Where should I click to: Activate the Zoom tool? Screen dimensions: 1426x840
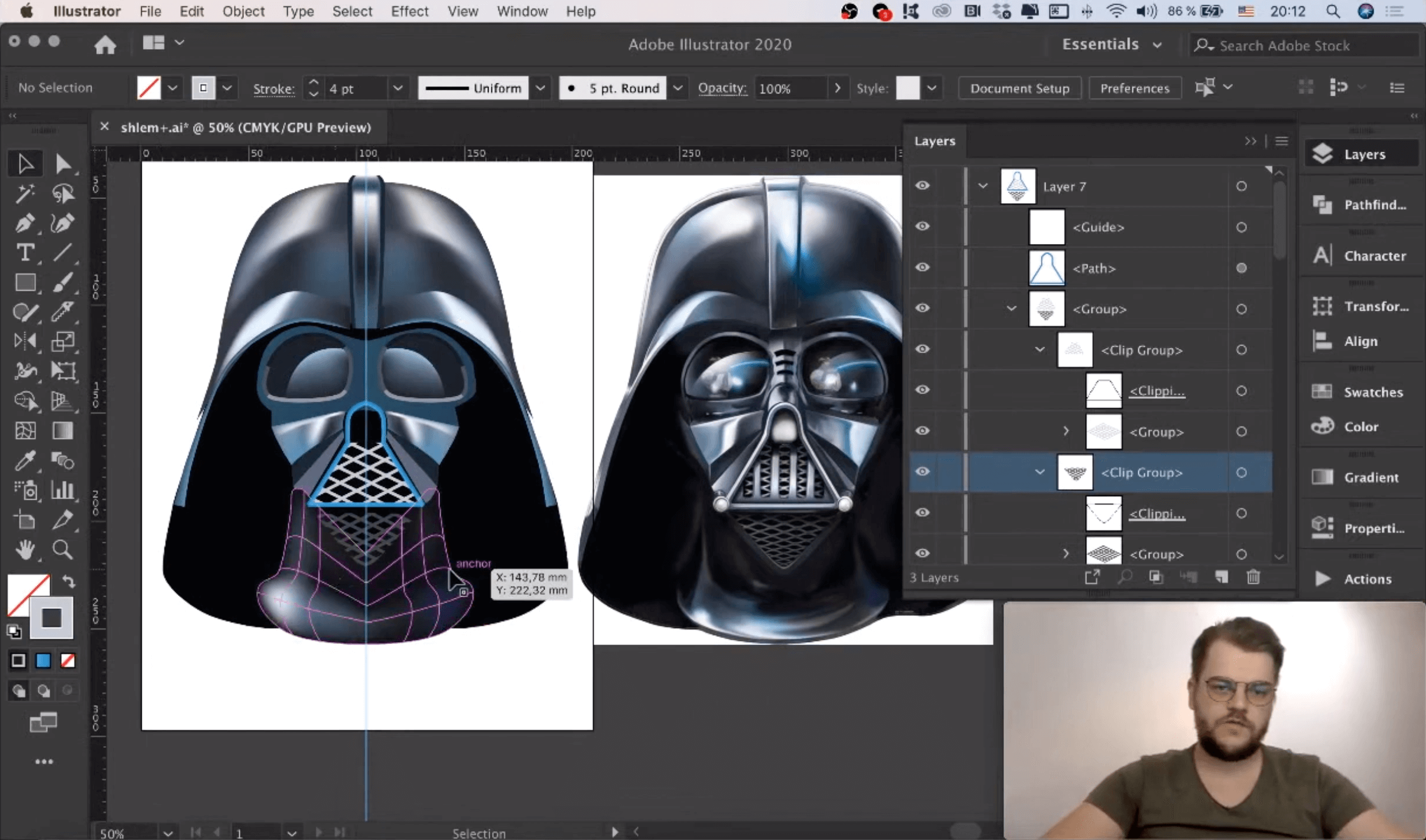pyautogui.click(x=63, y=550)
